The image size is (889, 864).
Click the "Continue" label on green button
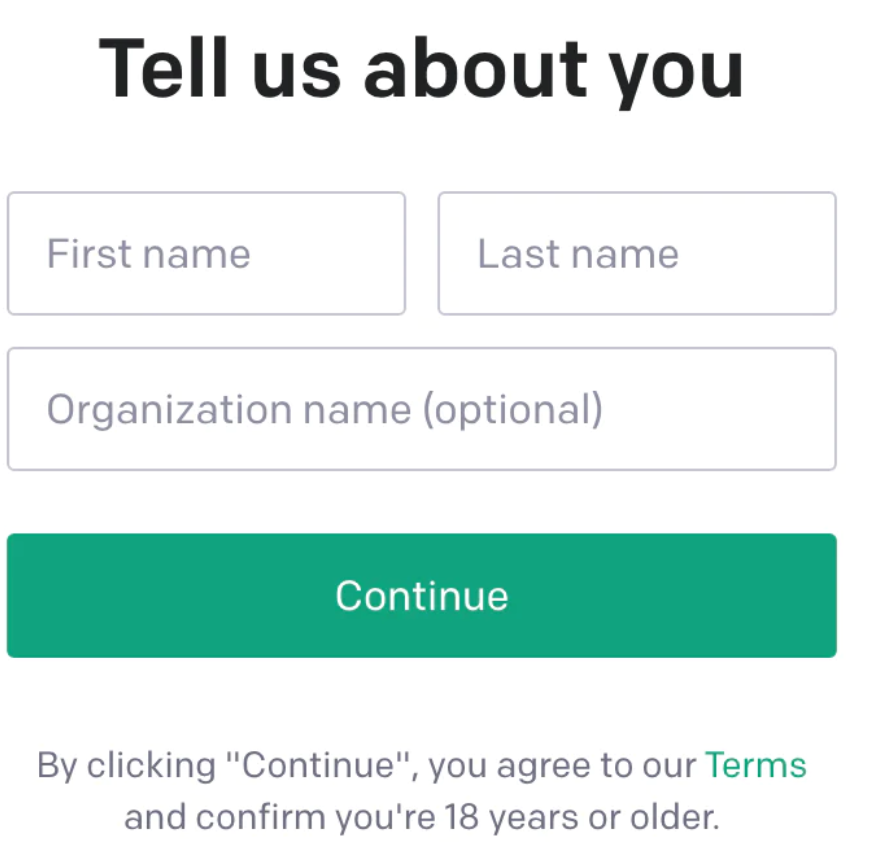click(x=421, y=596)
